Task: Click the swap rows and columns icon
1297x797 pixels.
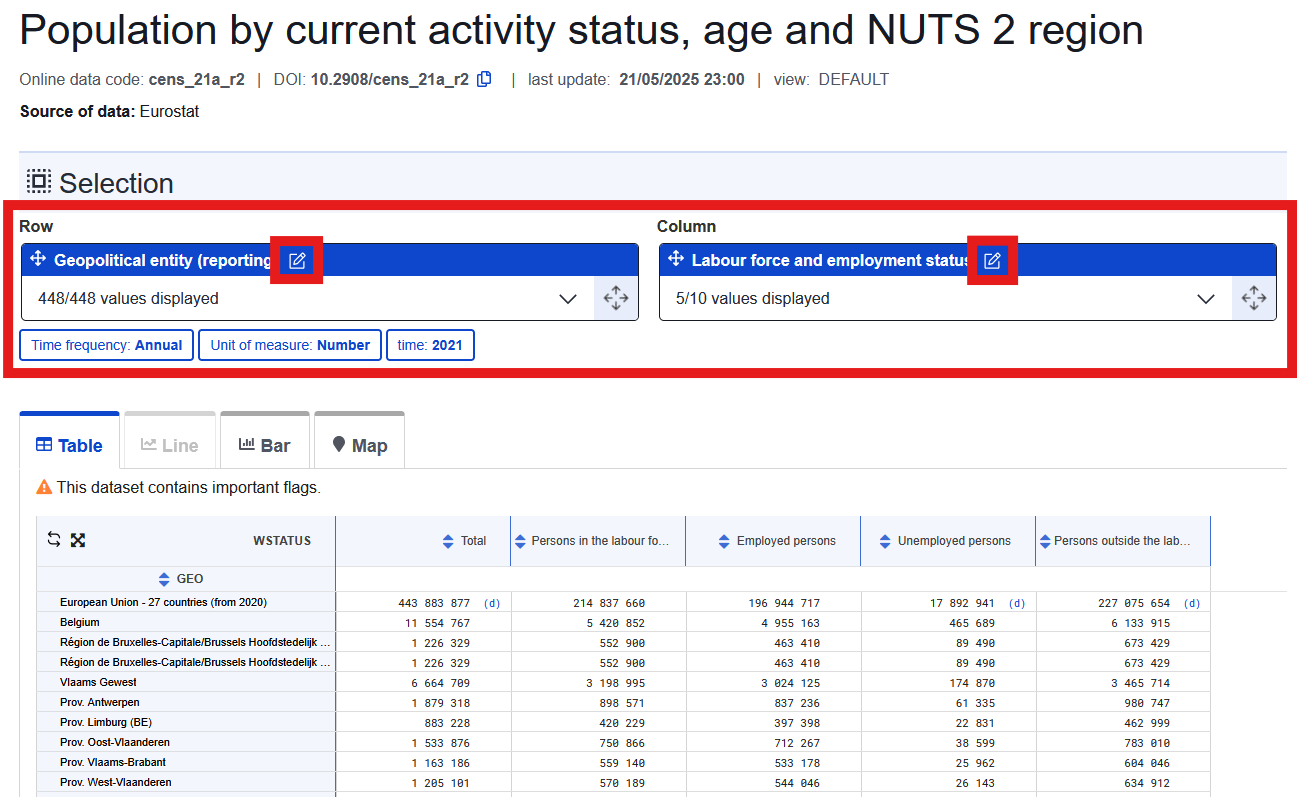Action: point(54,540)
